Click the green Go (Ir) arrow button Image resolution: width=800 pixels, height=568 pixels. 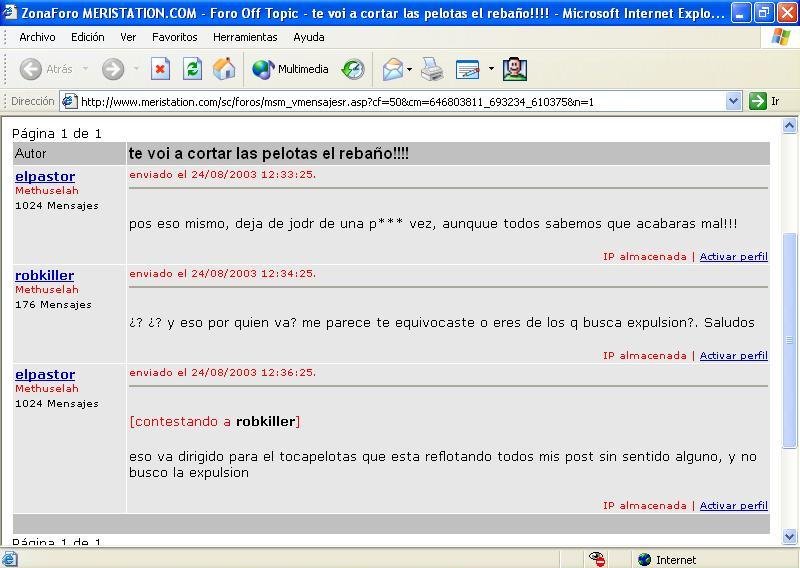pos(758,101)
